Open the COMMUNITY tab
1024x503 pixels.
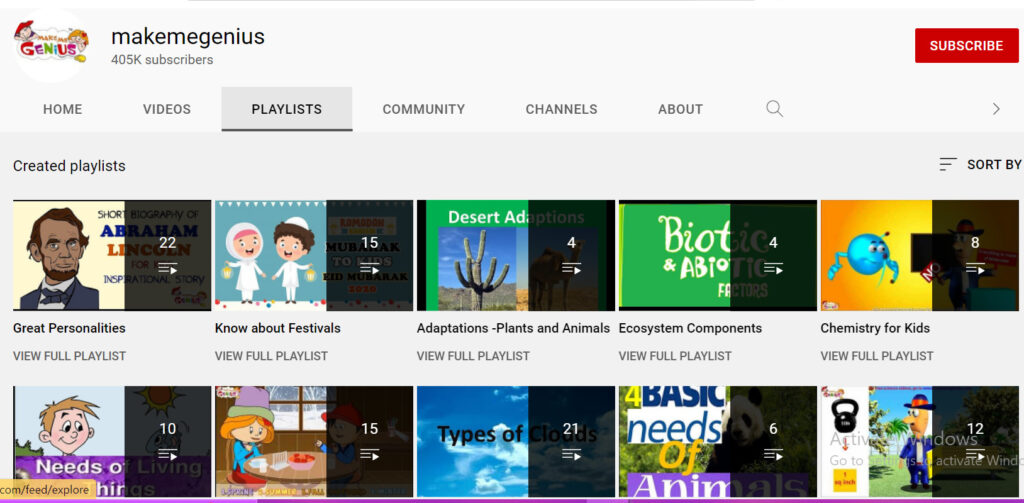(423, 109)
